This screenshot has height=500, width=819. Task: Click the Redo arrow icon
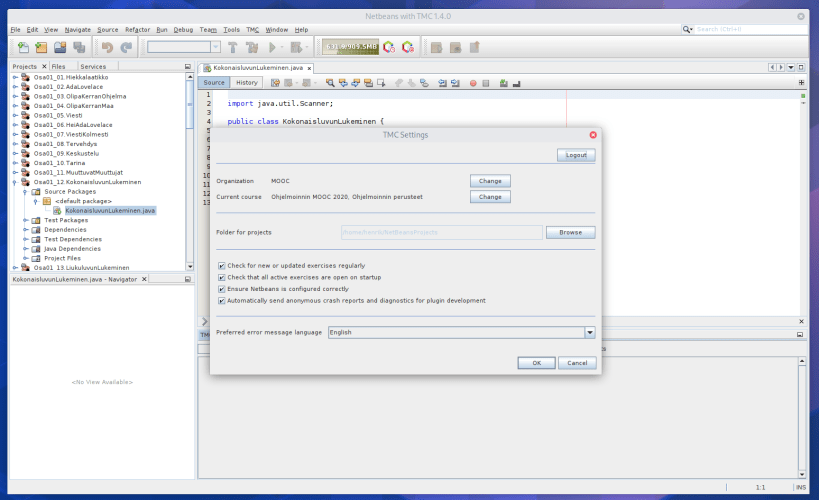coord(126,48)
